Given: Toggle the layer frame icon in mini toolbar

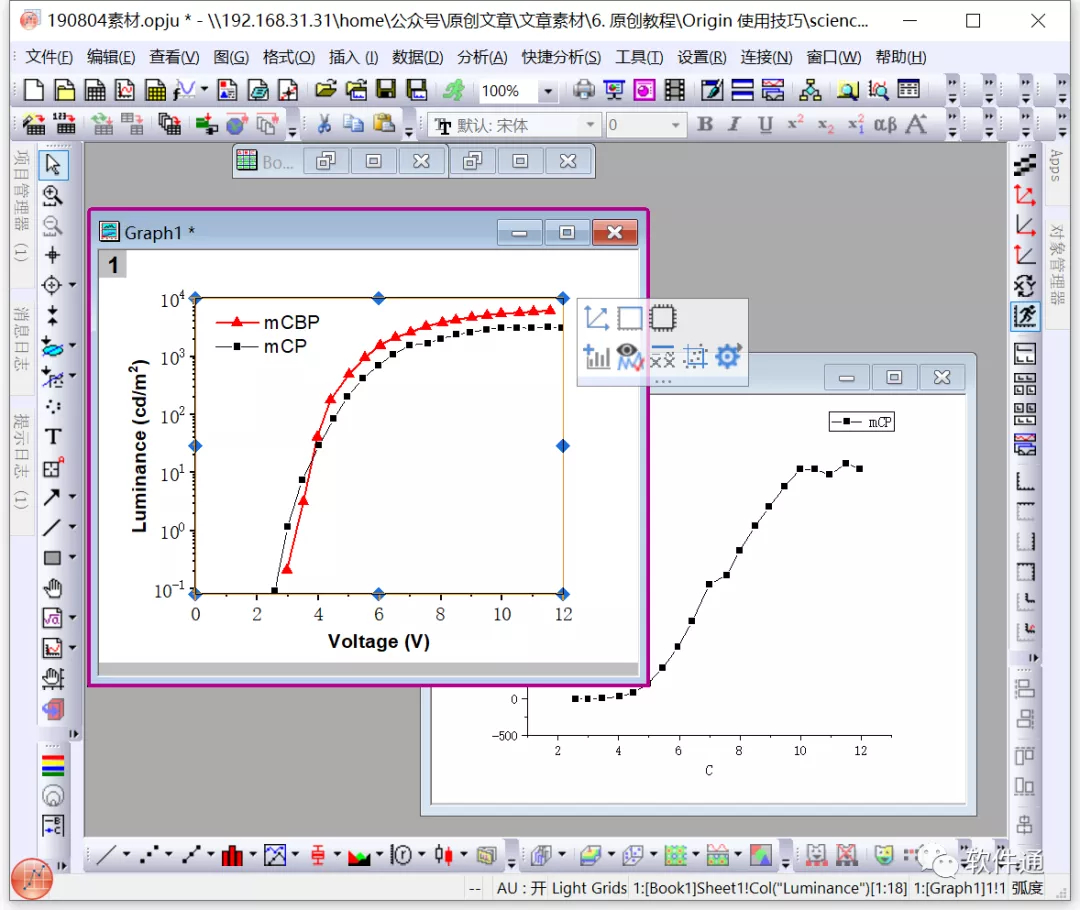Looking at the screenshot, I should click(630, 318).
